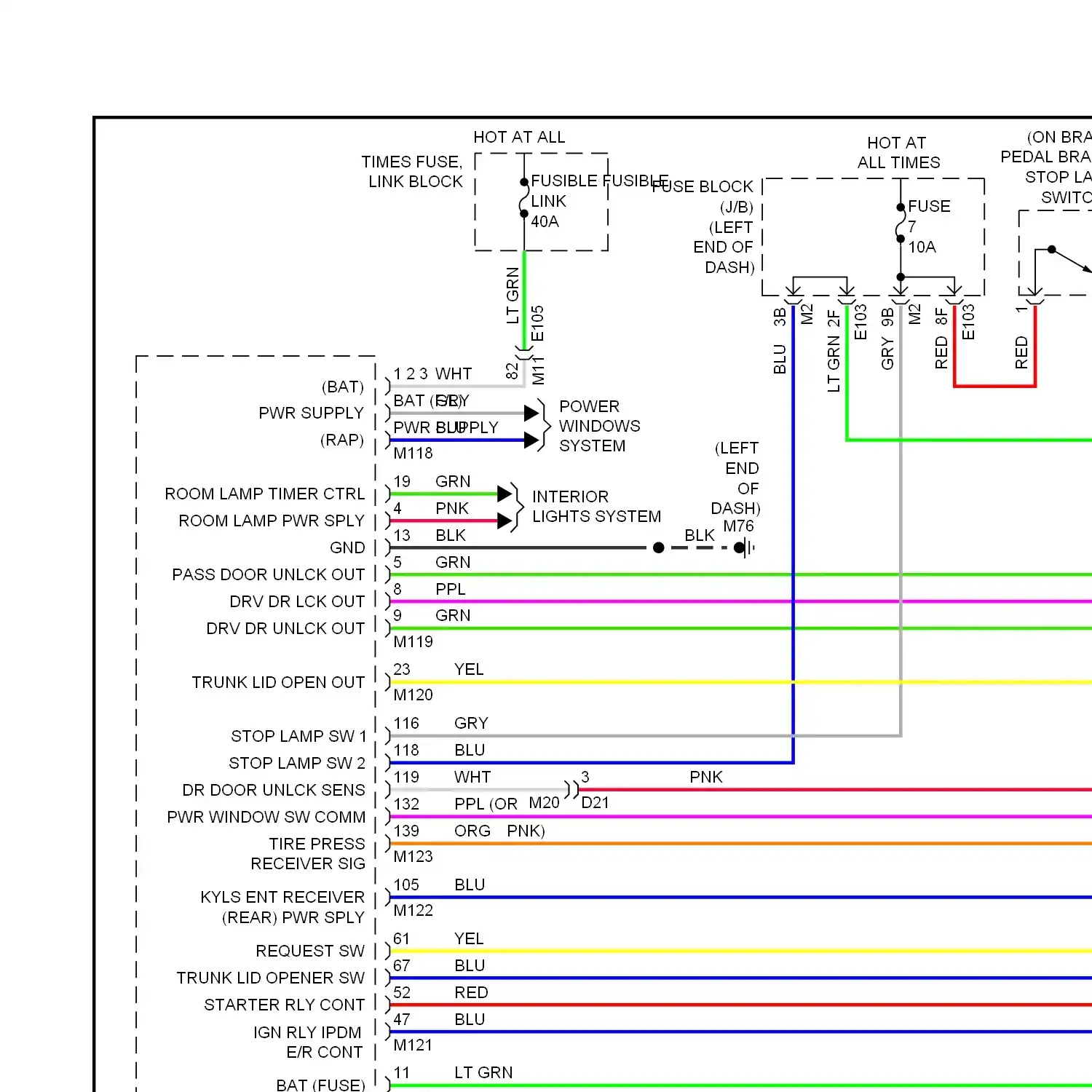This screenshot has height=1092, width=1092.
Task: Click pin number "119" beside WHT
Action: point(406,777)
